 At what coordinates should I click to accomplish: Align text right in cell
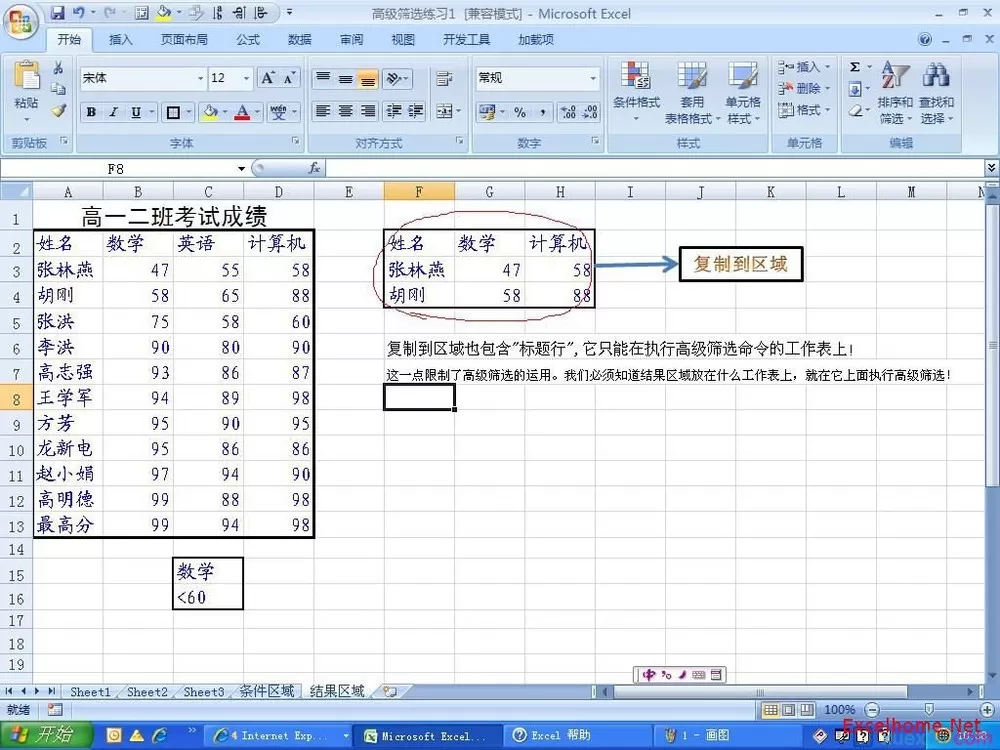pyautogui.click(x=367, y=112)
